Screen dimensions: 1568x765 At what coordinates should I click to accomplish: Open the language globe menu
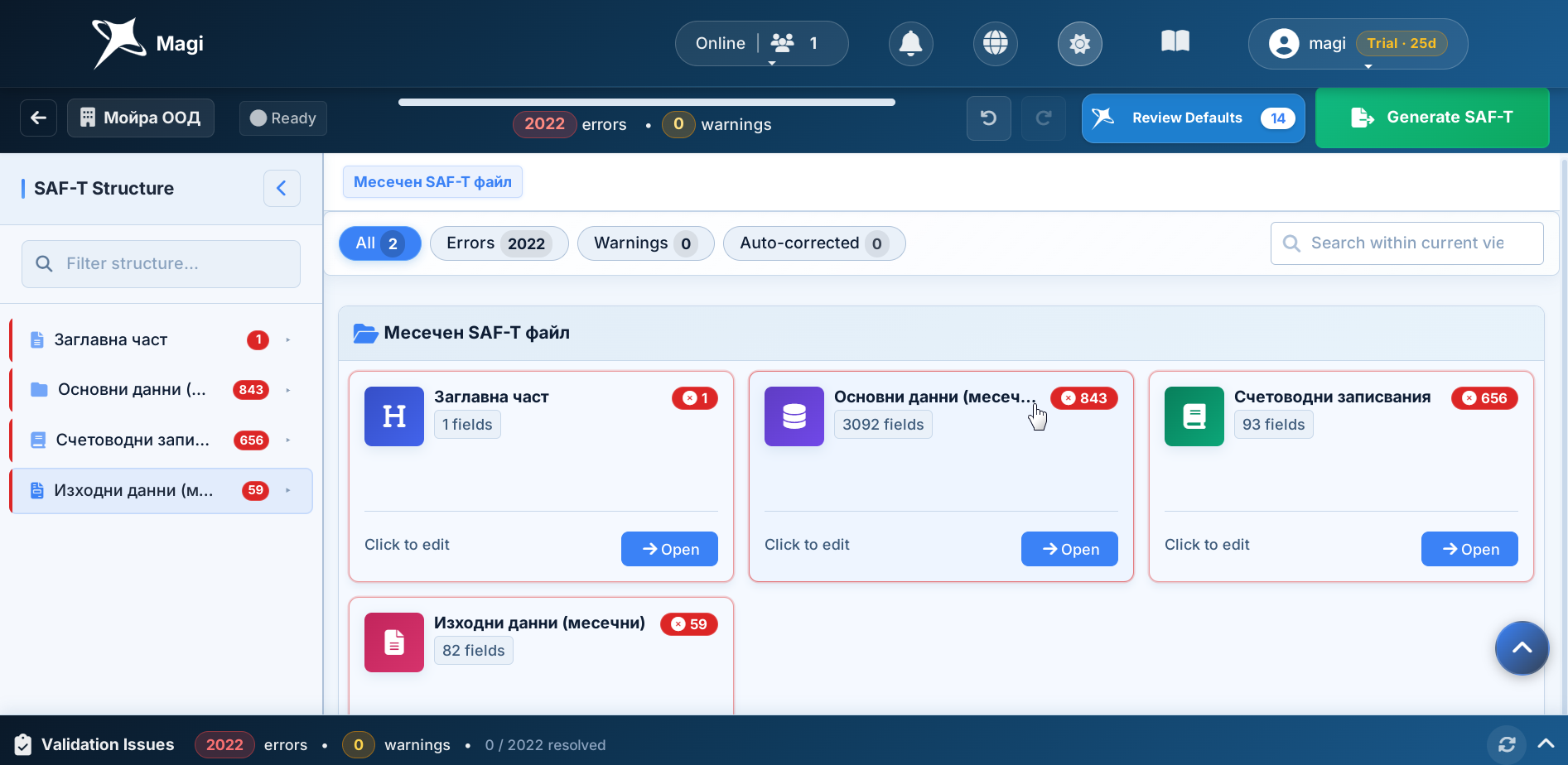pos(996,43)
